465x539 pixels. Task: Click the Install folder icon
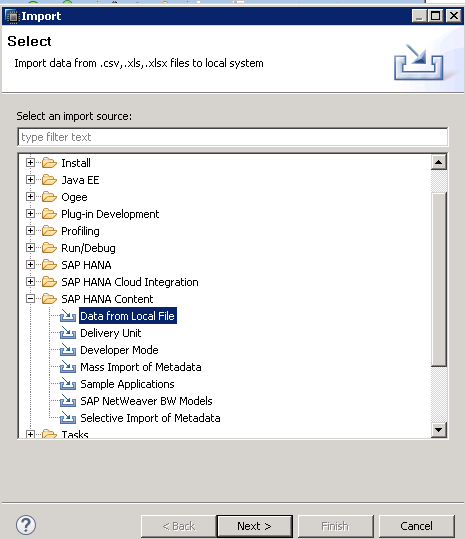pos(49,163)
